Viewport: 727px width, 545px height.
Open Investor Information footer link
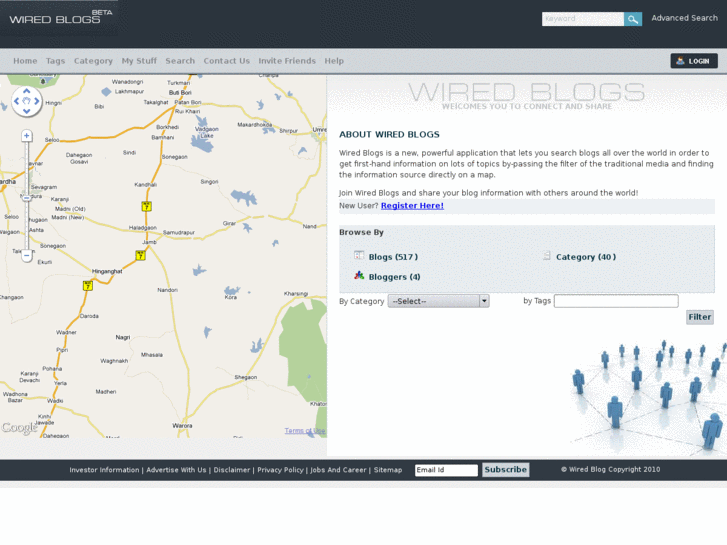click(x=104, y=470)
